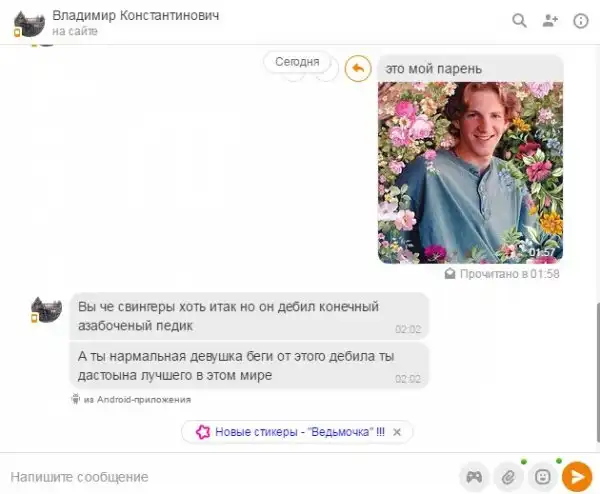Focus the "Напишите сообщение" input field
The width and height of the screenshot is (600, 494).
click(230, 477)
